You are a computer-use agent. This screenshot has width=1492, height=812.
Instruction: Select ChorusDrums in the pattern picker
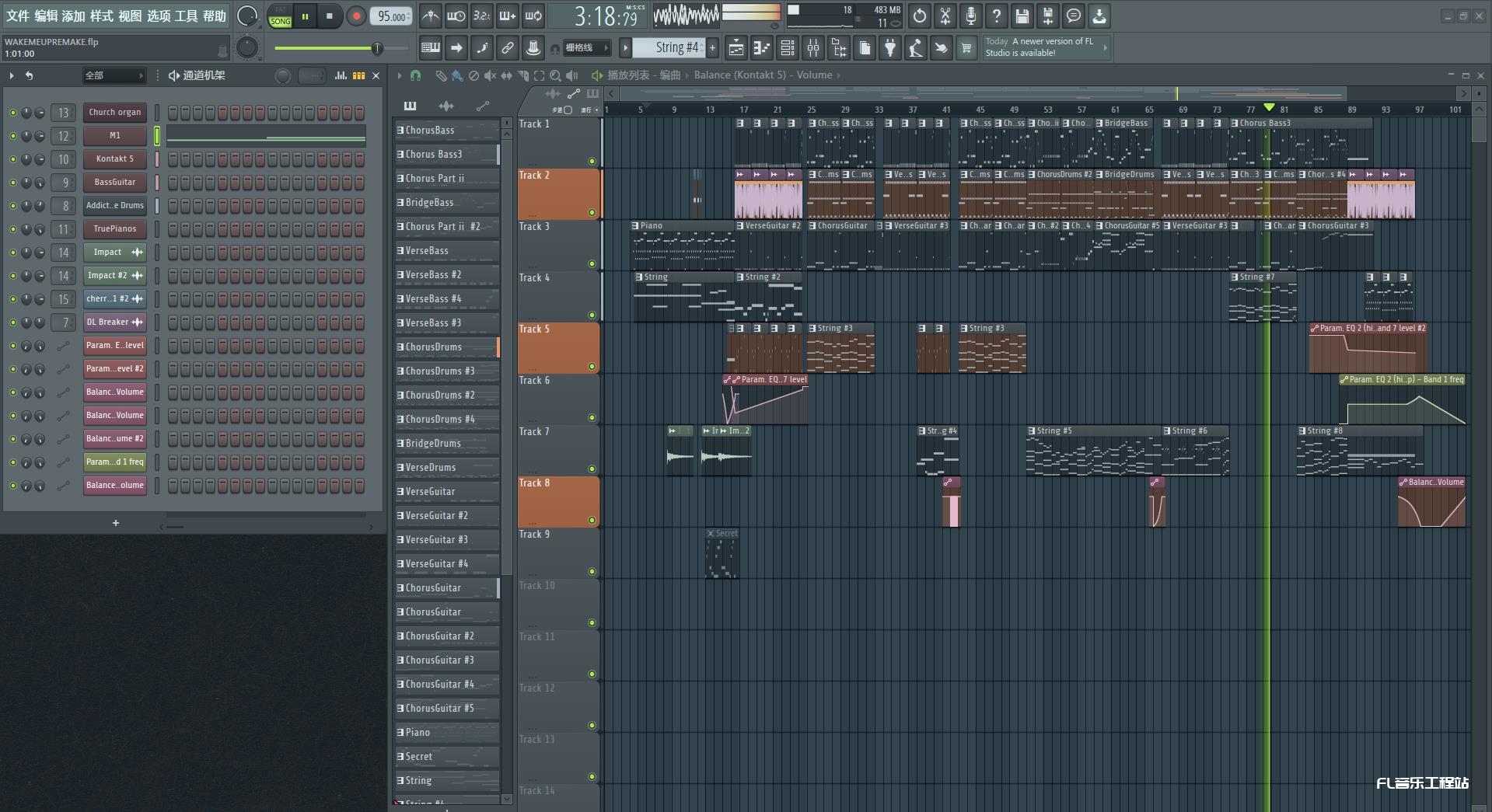click(447, 347)
